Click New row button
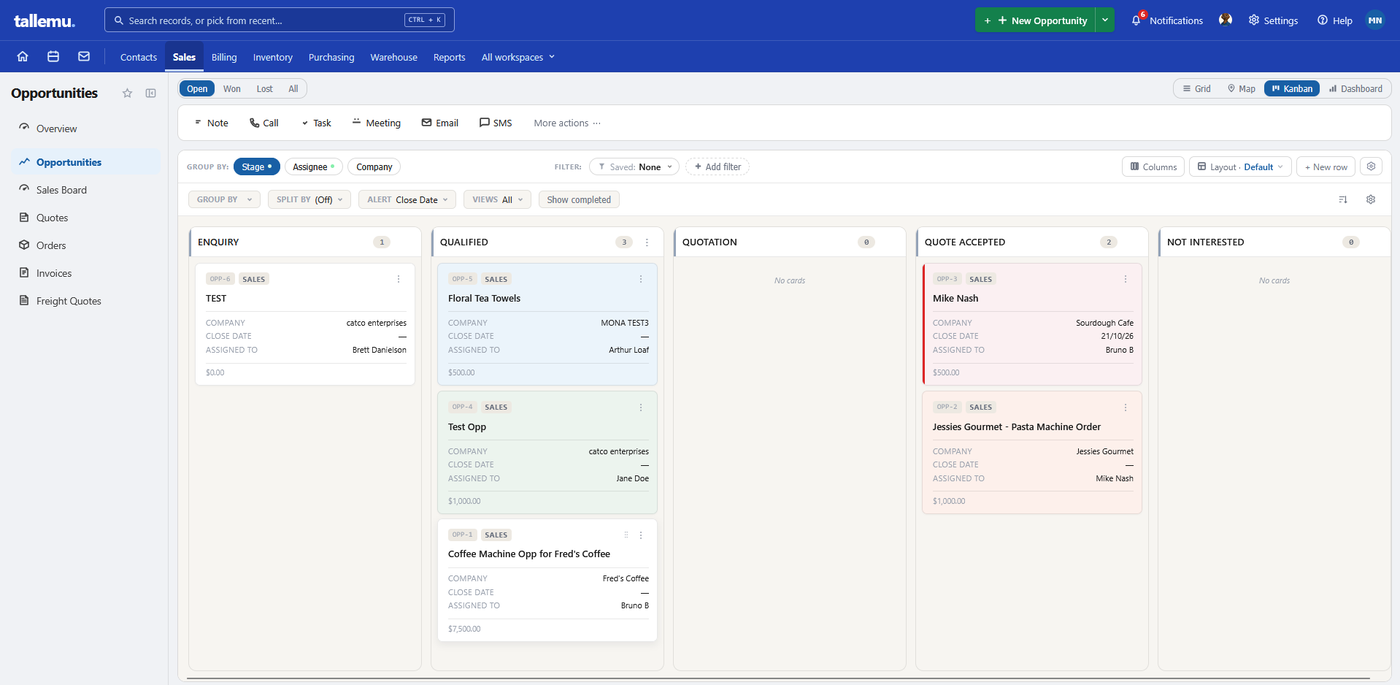 coord(1326,167)
